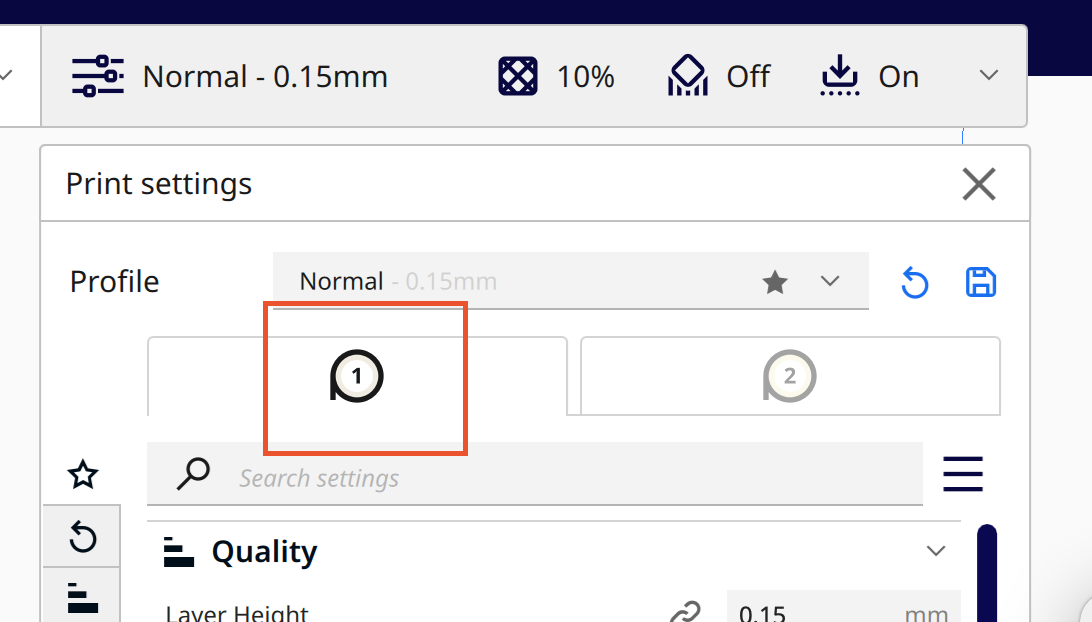Toggle the Layer Height link icon

685,611
